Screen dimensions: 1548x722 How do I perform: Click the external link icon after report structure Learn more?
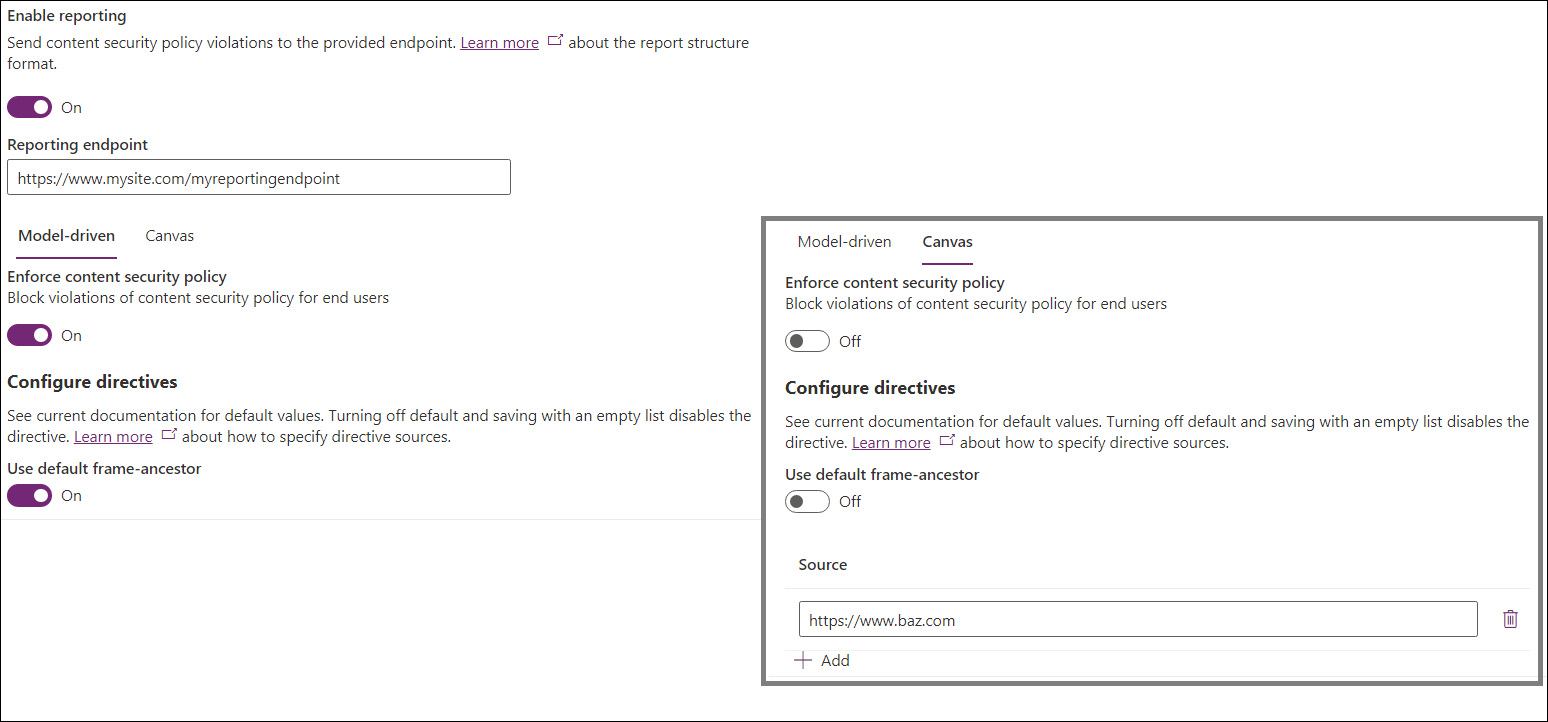tap(555, 41)
